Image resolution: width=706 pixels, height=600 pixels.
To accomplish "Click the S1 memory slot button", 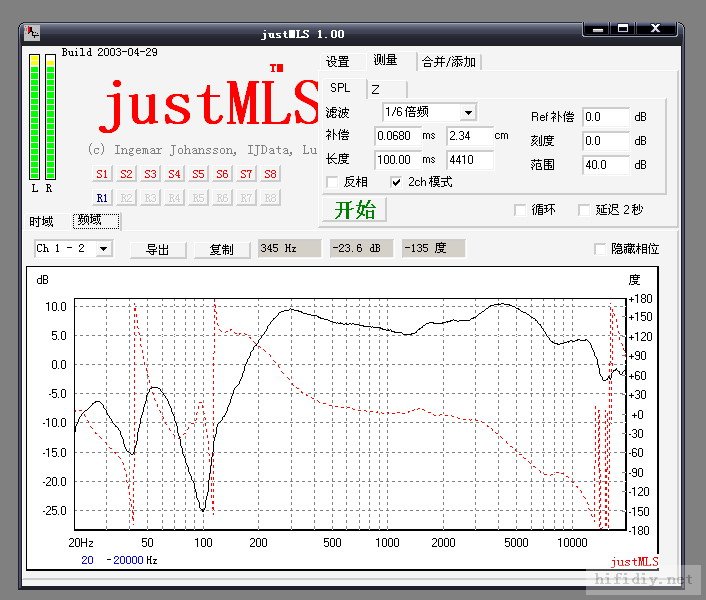I will tap(102, 174).
